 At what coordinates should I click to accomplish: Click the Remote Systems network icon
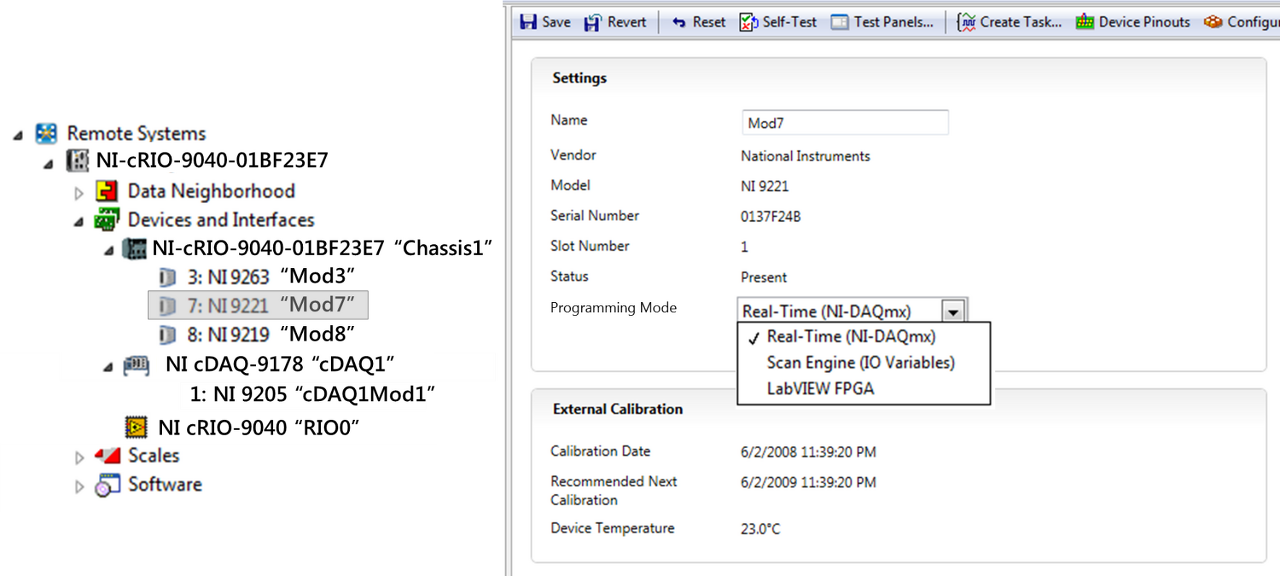(46, 133)
